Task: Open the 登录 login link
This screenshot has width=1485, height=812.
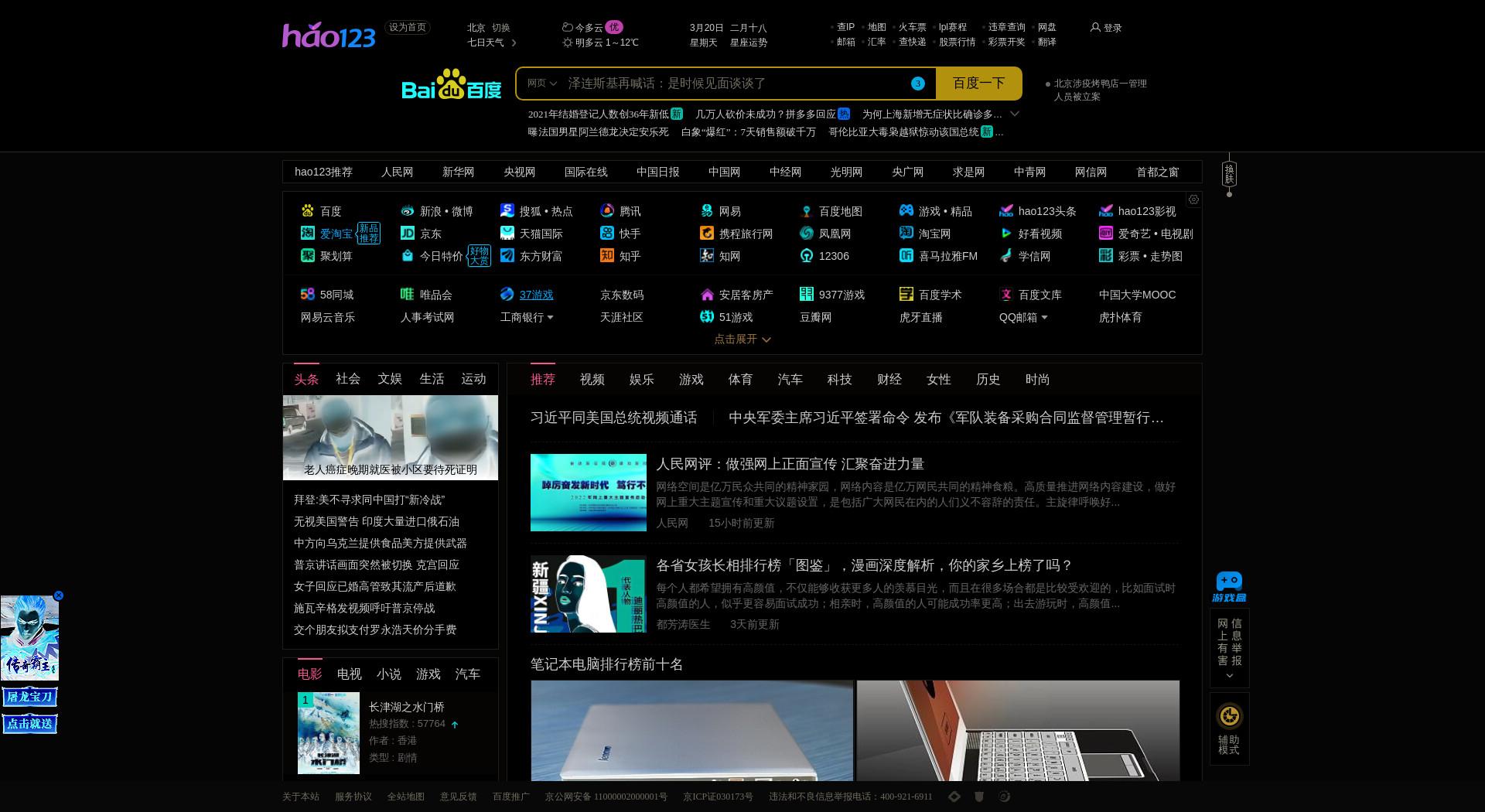Action: [x=1112, y=28]
